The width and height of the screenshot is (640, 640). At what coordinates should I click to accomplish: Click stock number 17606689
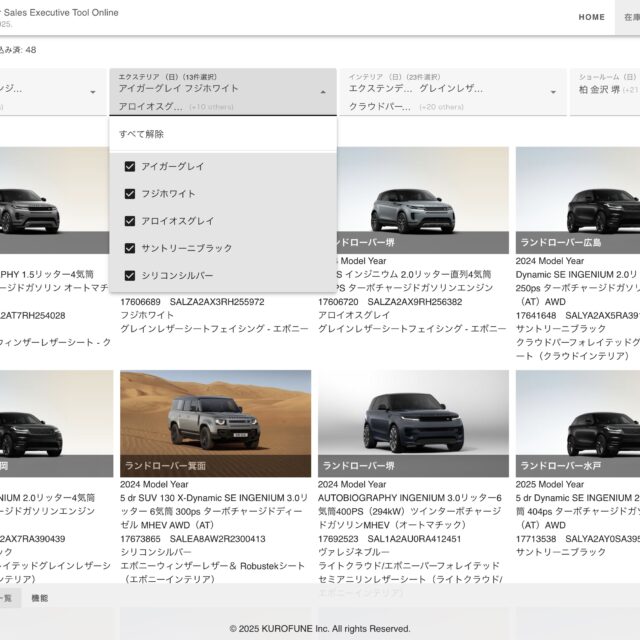[140, 302]
